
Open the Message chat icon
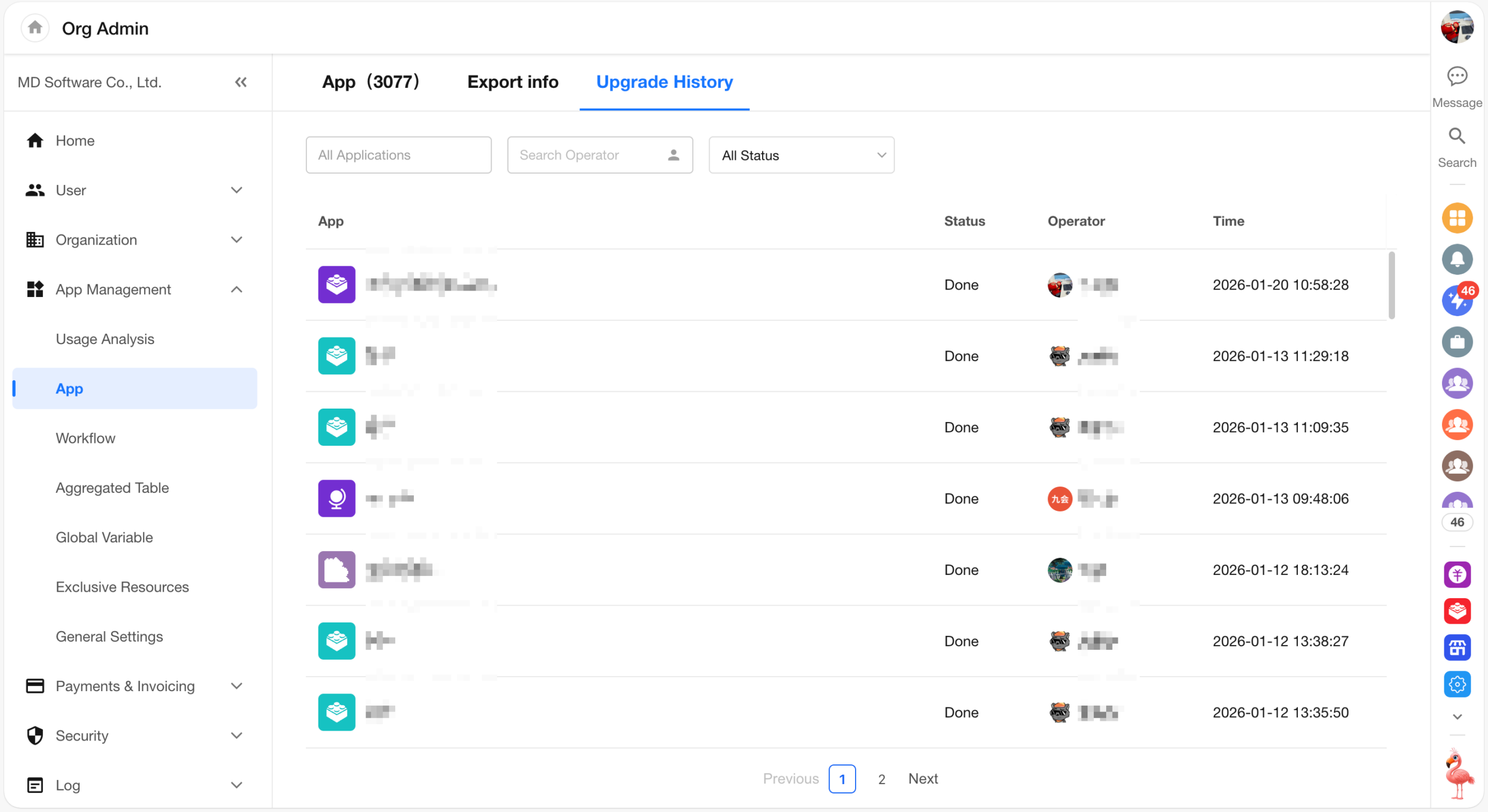tap(1457, 76)
